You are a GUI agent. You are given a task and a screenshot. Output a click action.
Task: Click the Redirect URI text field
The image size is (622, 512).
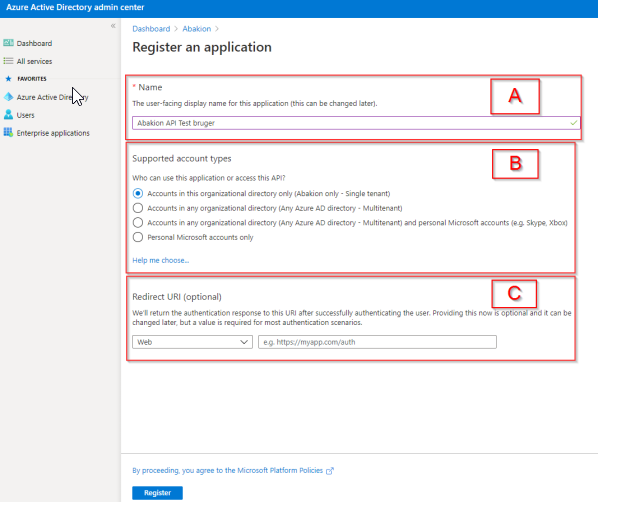[x=377, y=342]
